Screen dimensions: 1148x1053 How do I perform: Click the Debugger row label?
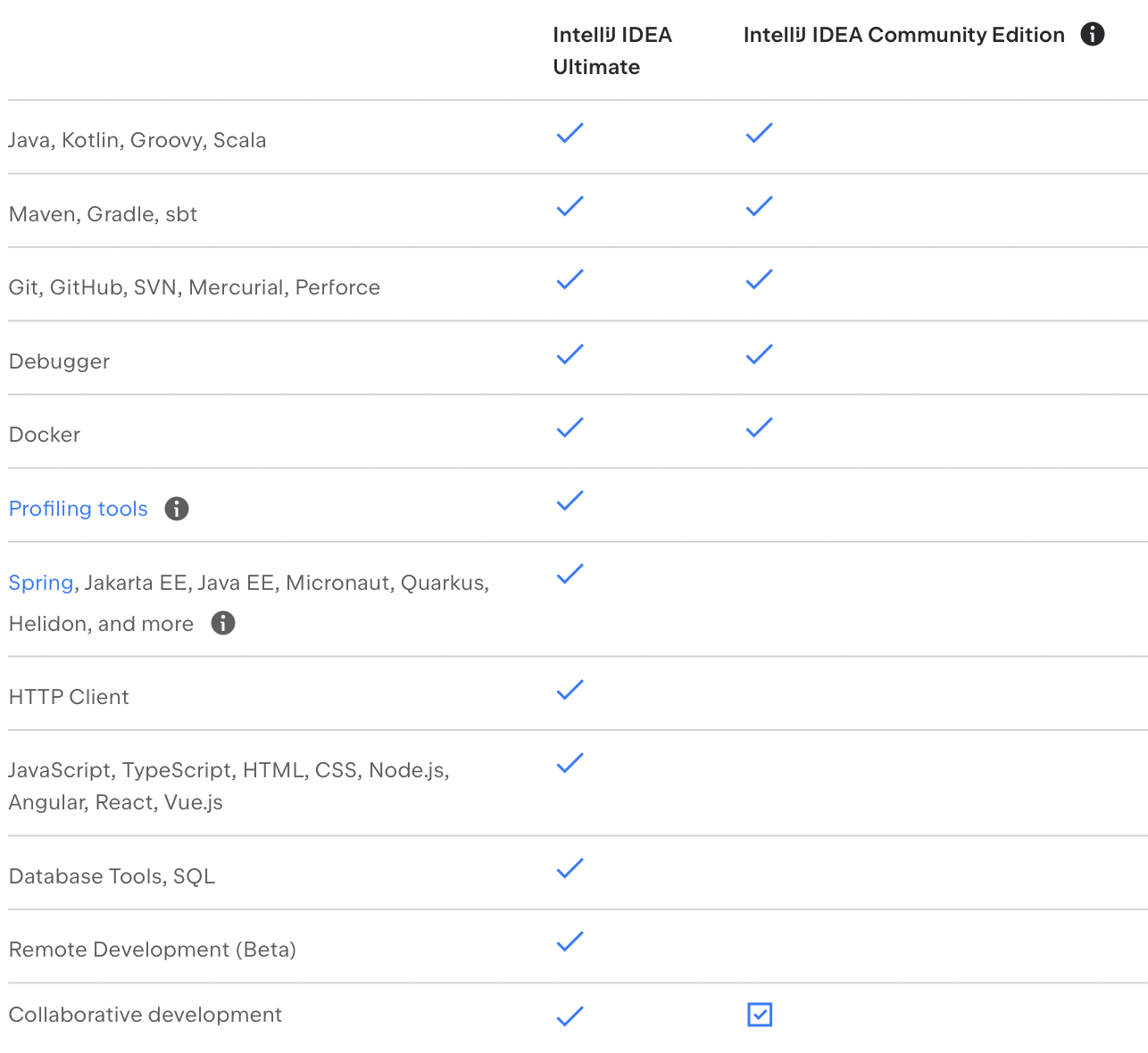[59, 361]
